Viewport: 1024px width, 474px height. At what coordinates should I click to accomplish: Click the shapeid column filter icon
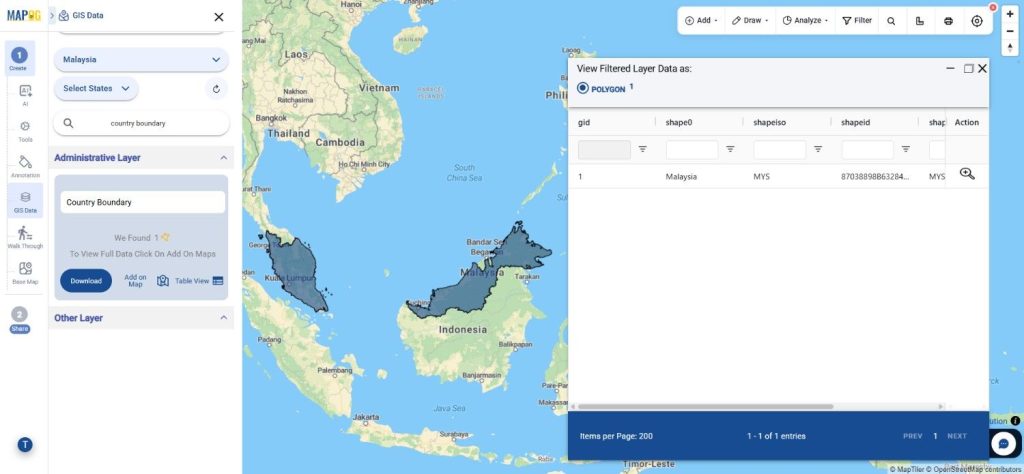pos(906,150)
